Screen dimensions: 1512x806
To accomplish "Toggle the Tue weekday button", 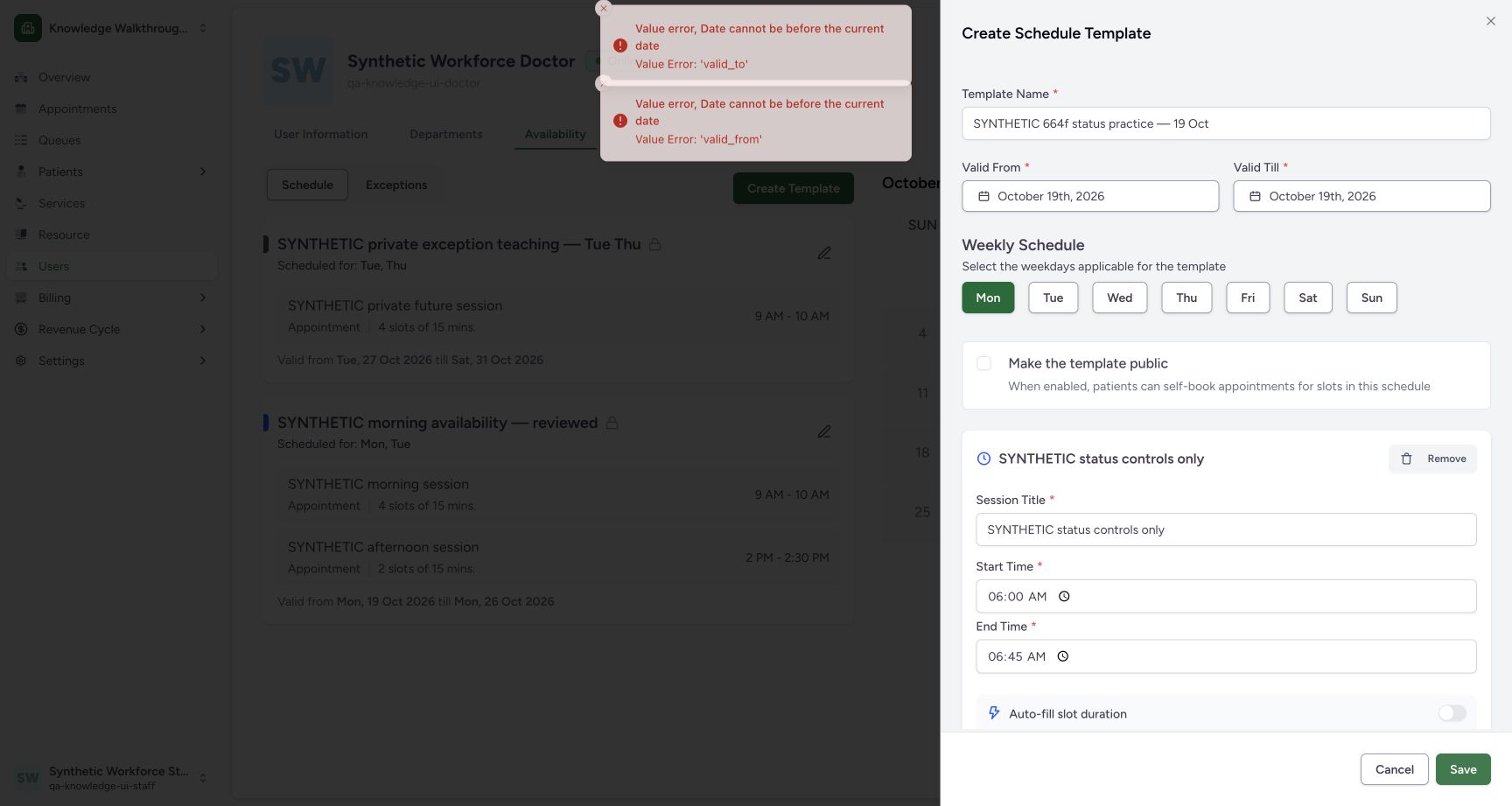I will (x=1053, y=298).
